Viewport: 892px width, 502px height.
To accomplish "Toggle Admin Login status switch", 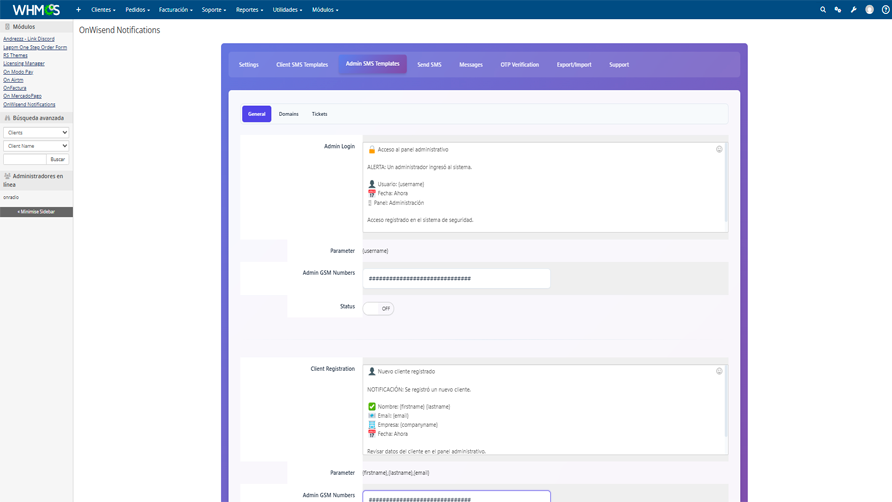I will (378, 308).
